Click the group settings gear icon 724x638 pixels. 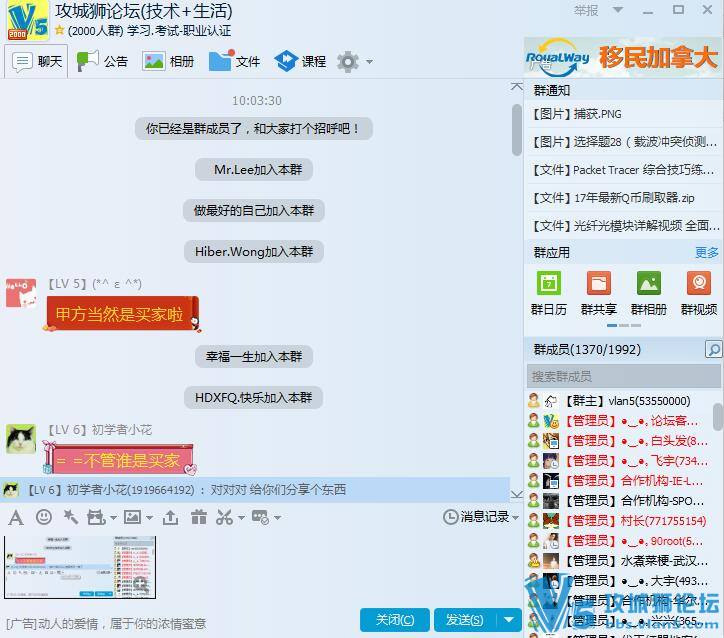pos(348,61)
